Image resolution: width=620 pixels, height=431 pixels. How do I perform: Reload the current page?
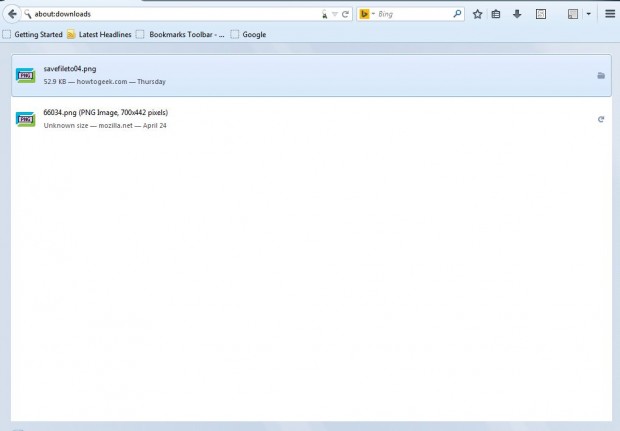pyautogui.click(x=345, y=14)
